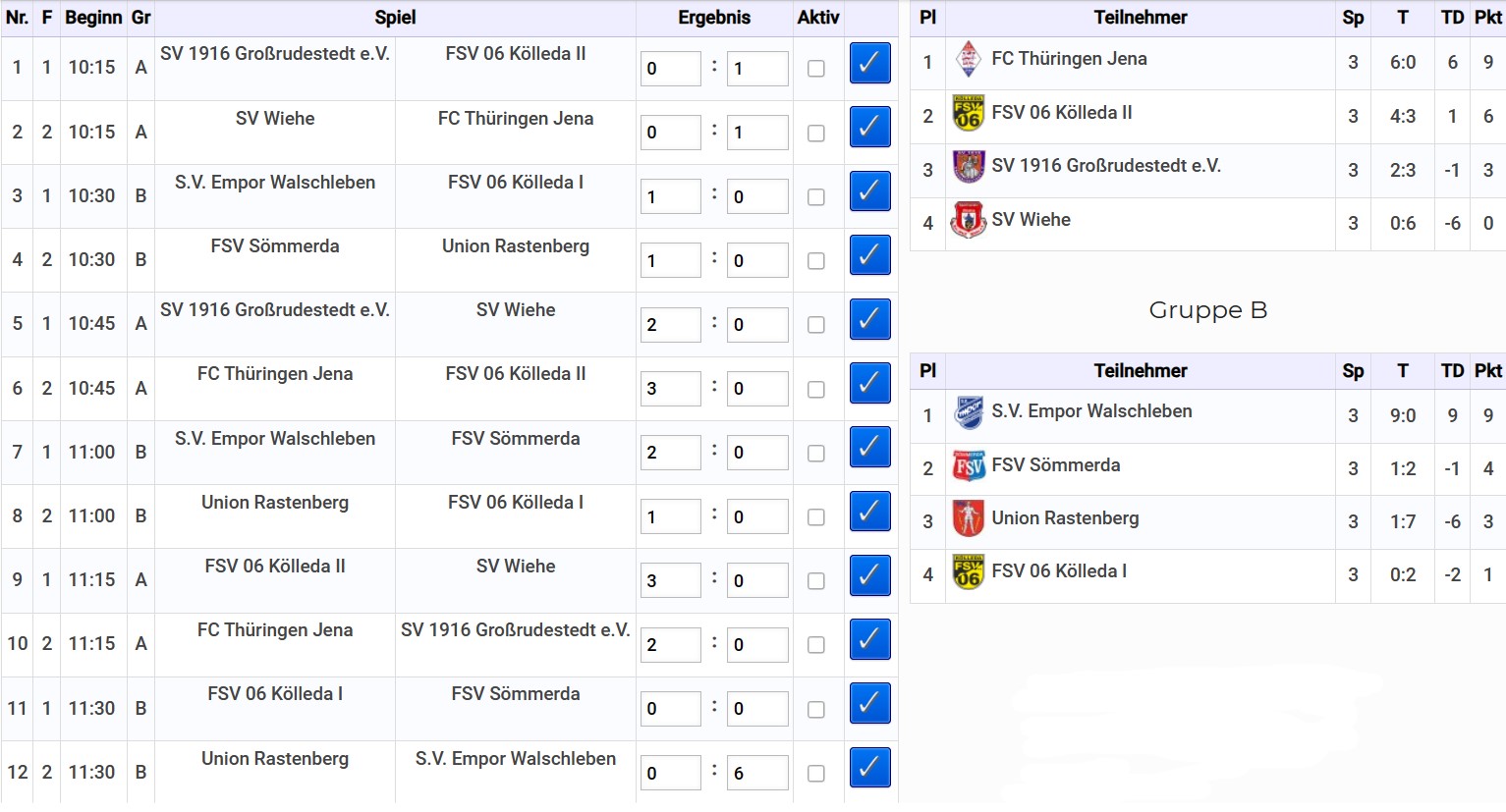Click the S.V. Empor Walschleben logo
Viewport: 1506px width, 812px height.
tap(969, 412)
